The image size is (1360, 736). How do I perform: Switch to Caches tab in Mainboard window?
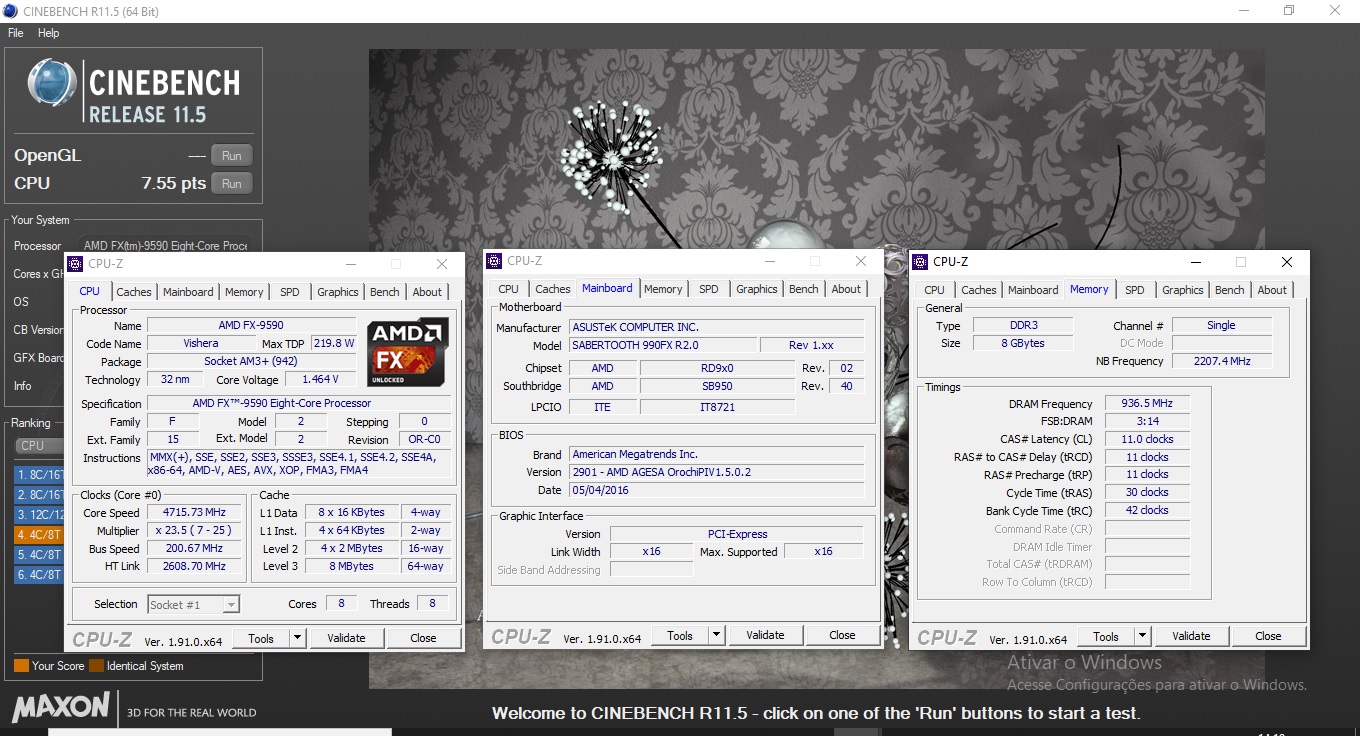(553, 289)
